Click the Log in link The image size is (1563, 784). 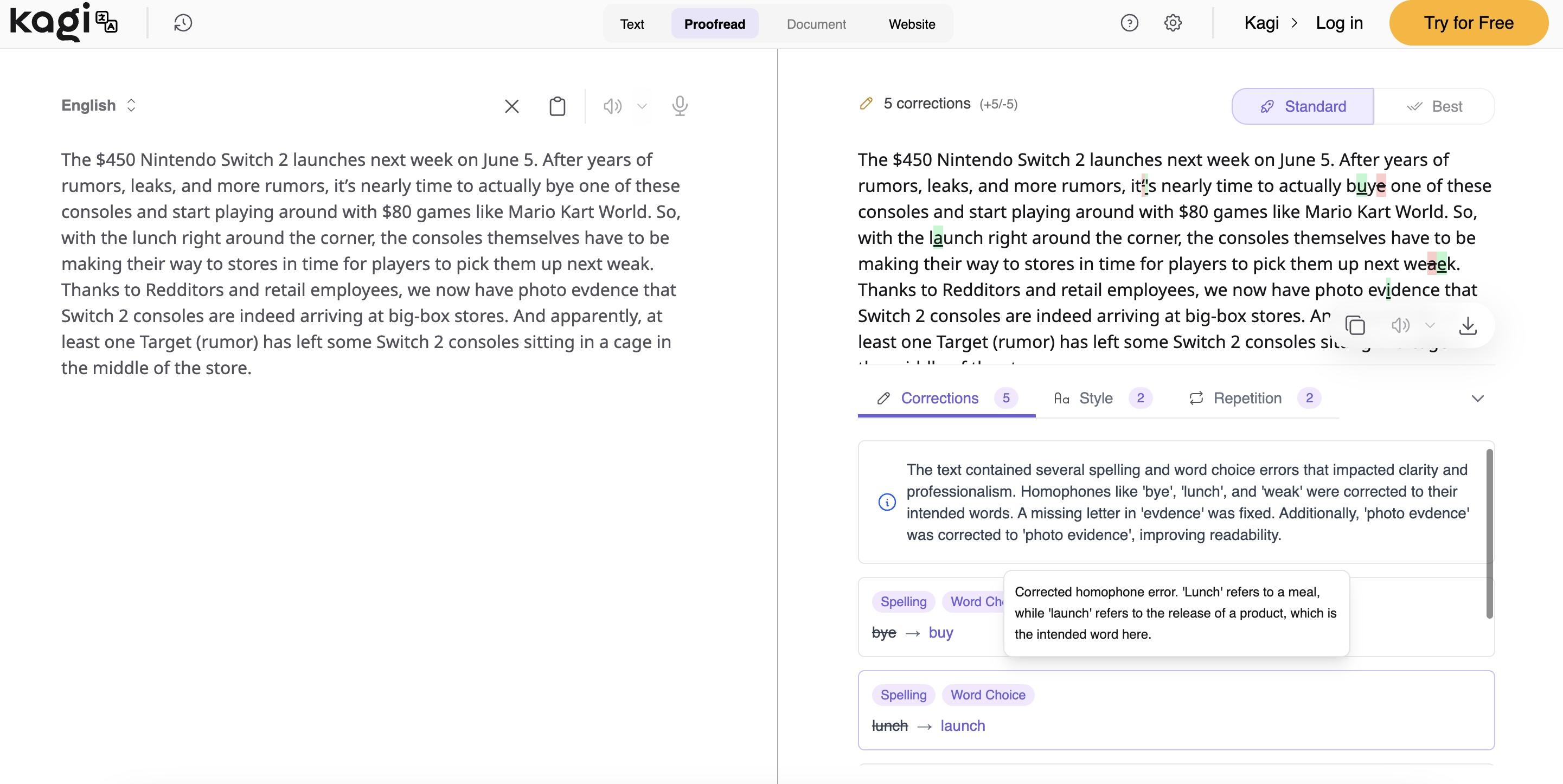pos(1339,23)
